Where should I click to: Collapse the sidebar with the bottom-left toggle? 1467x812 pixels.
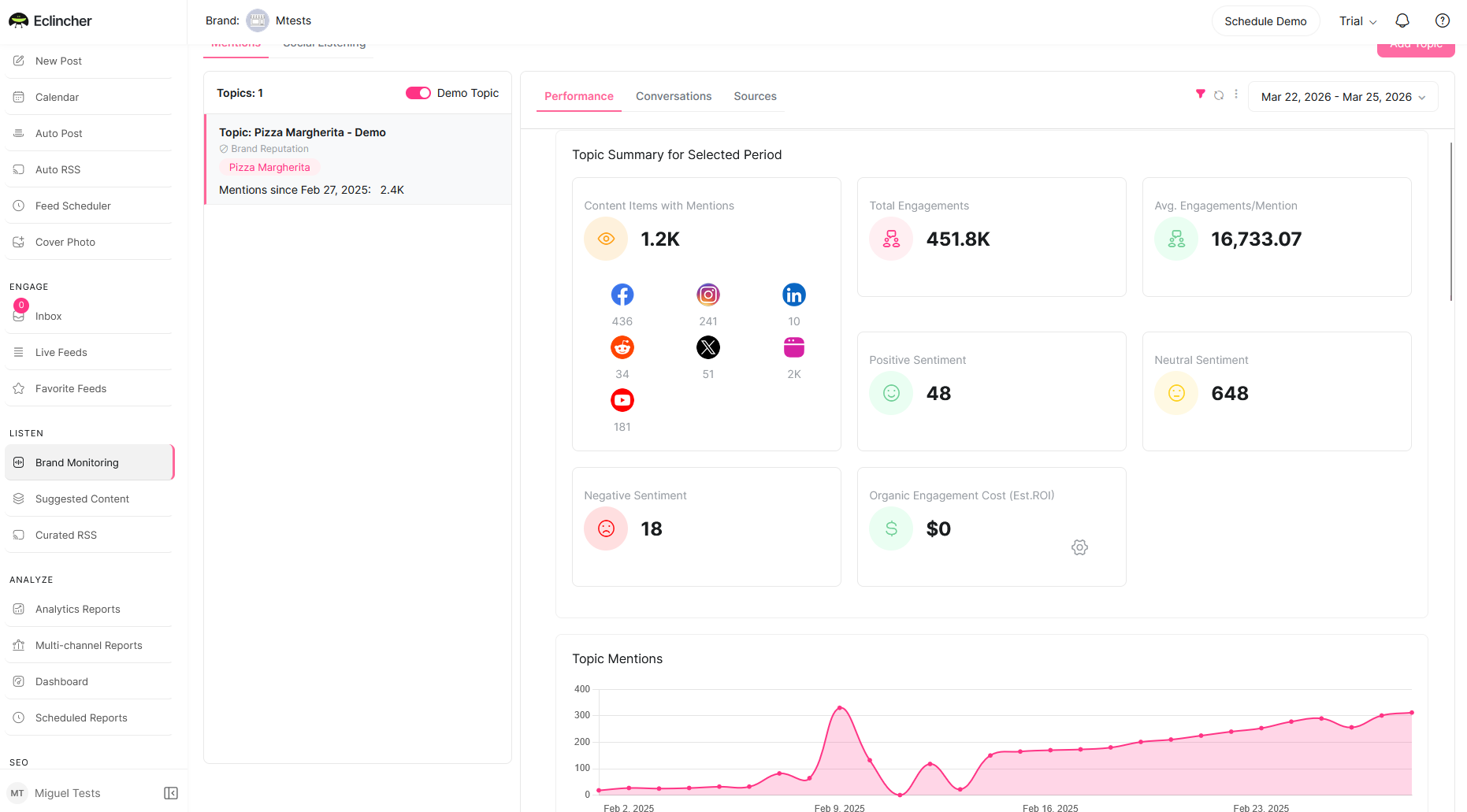coord(170,792)
